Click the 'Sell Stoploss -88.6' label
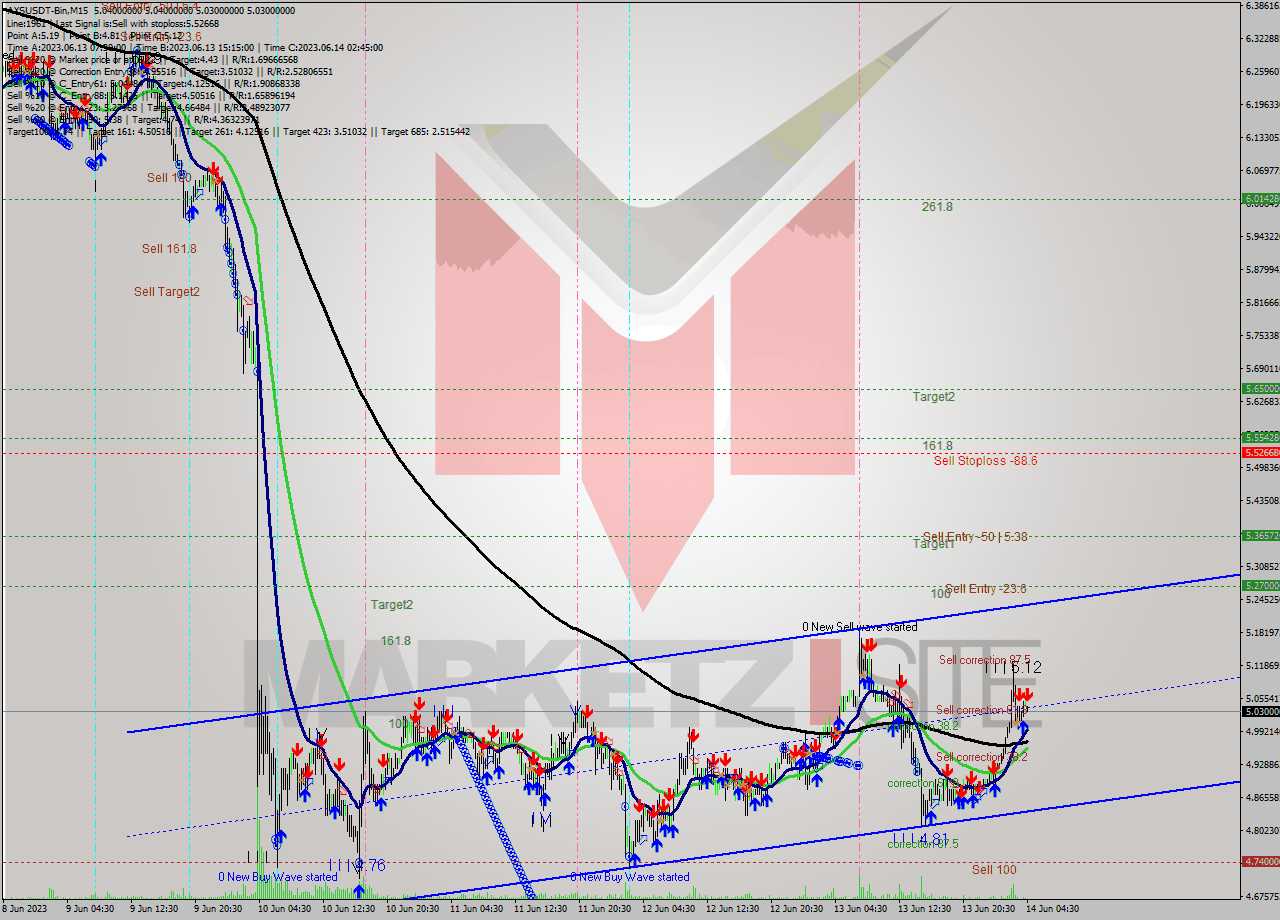1280x920 pixels. click(x=985, y=461)
